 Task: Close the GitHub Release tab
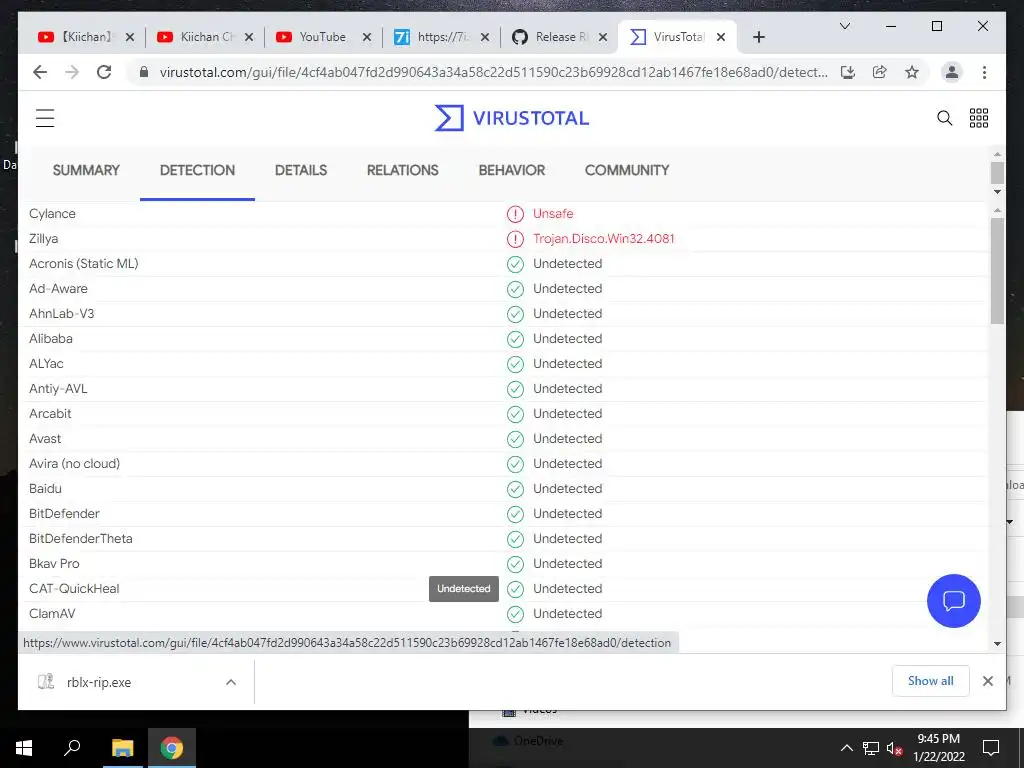603,37
